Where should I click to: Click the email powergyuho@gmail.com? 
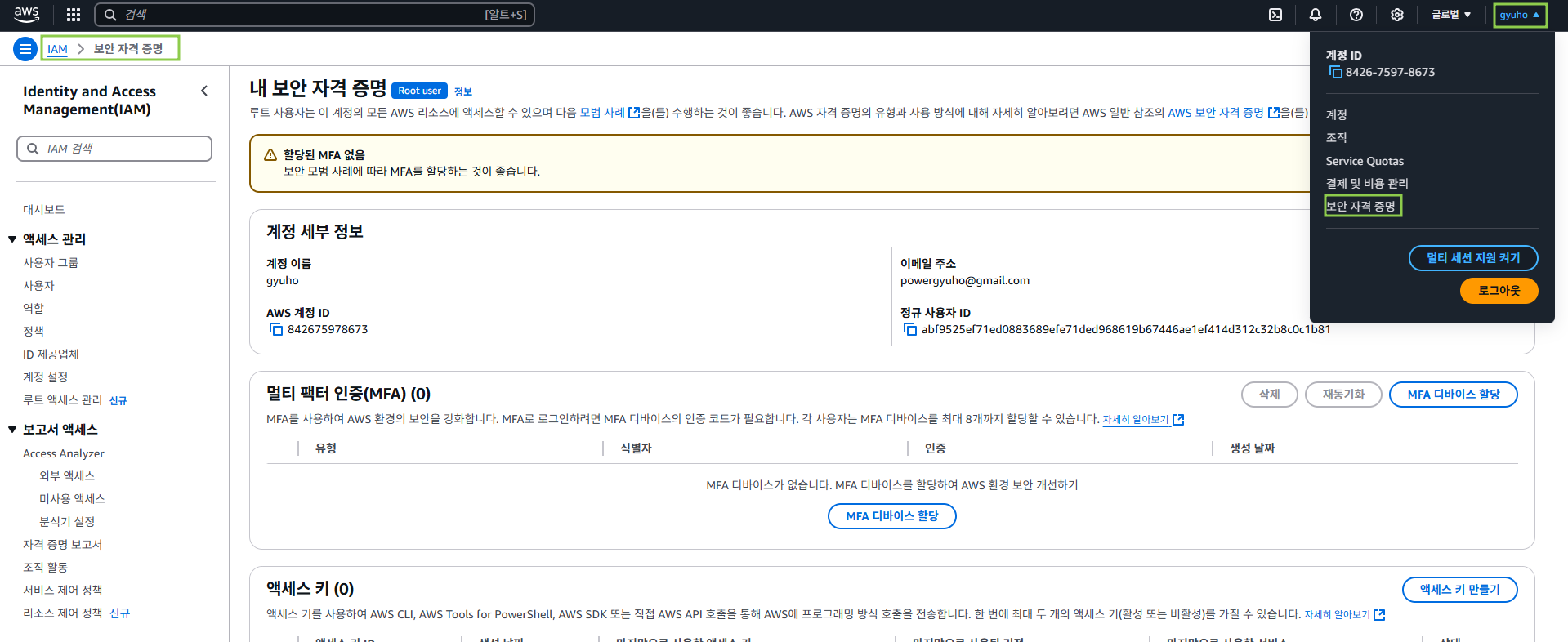pyautogui.click(x=965, y=281)
